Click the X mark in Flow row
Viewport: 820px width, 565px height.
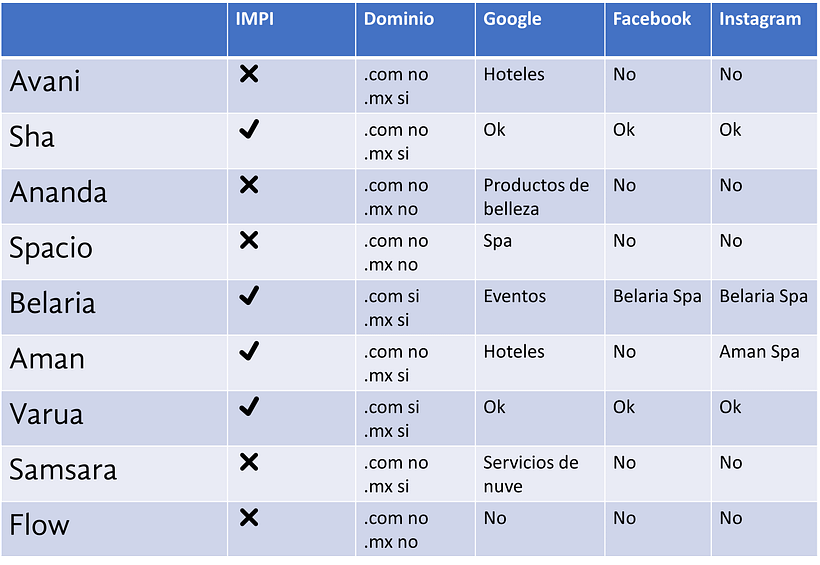tap(249, 517)
